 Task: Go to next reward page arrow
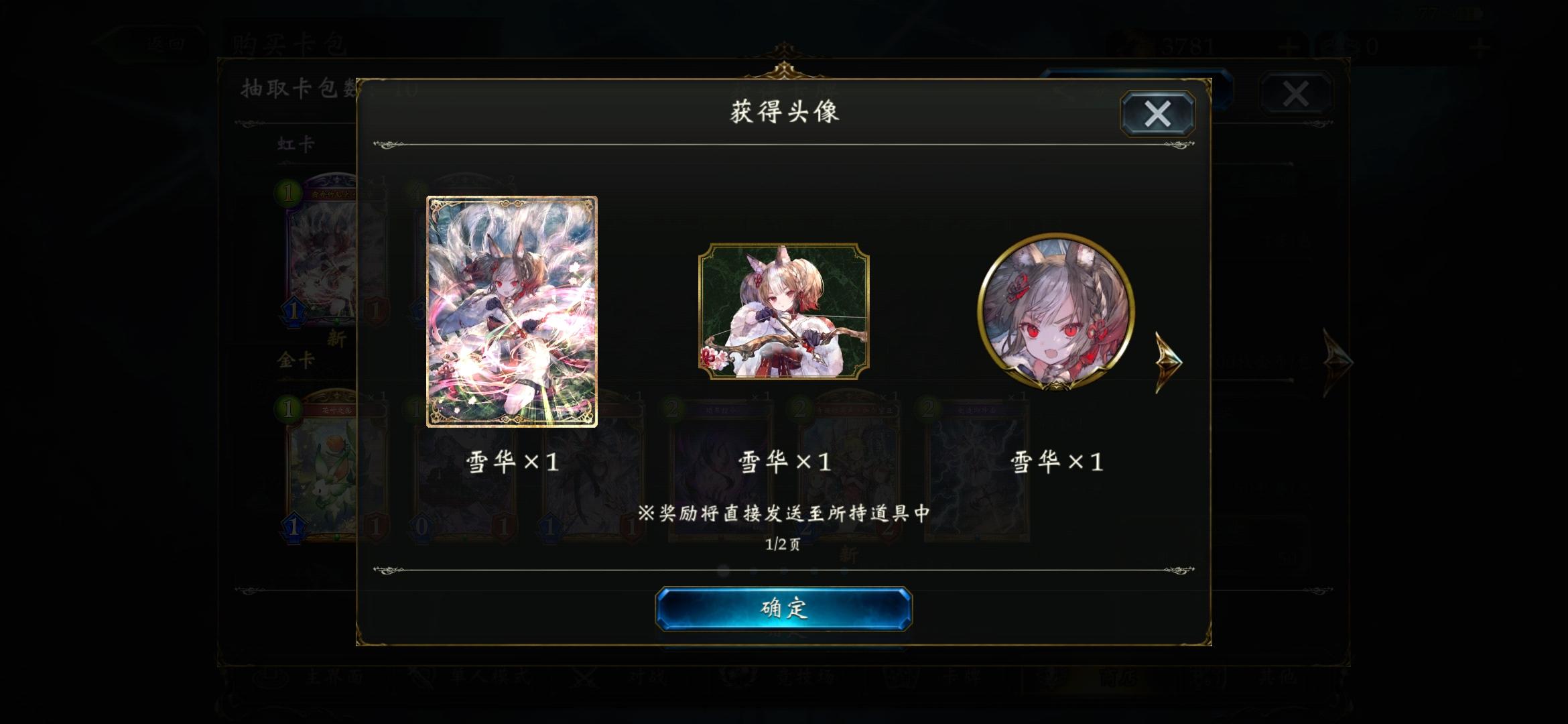1169,362
